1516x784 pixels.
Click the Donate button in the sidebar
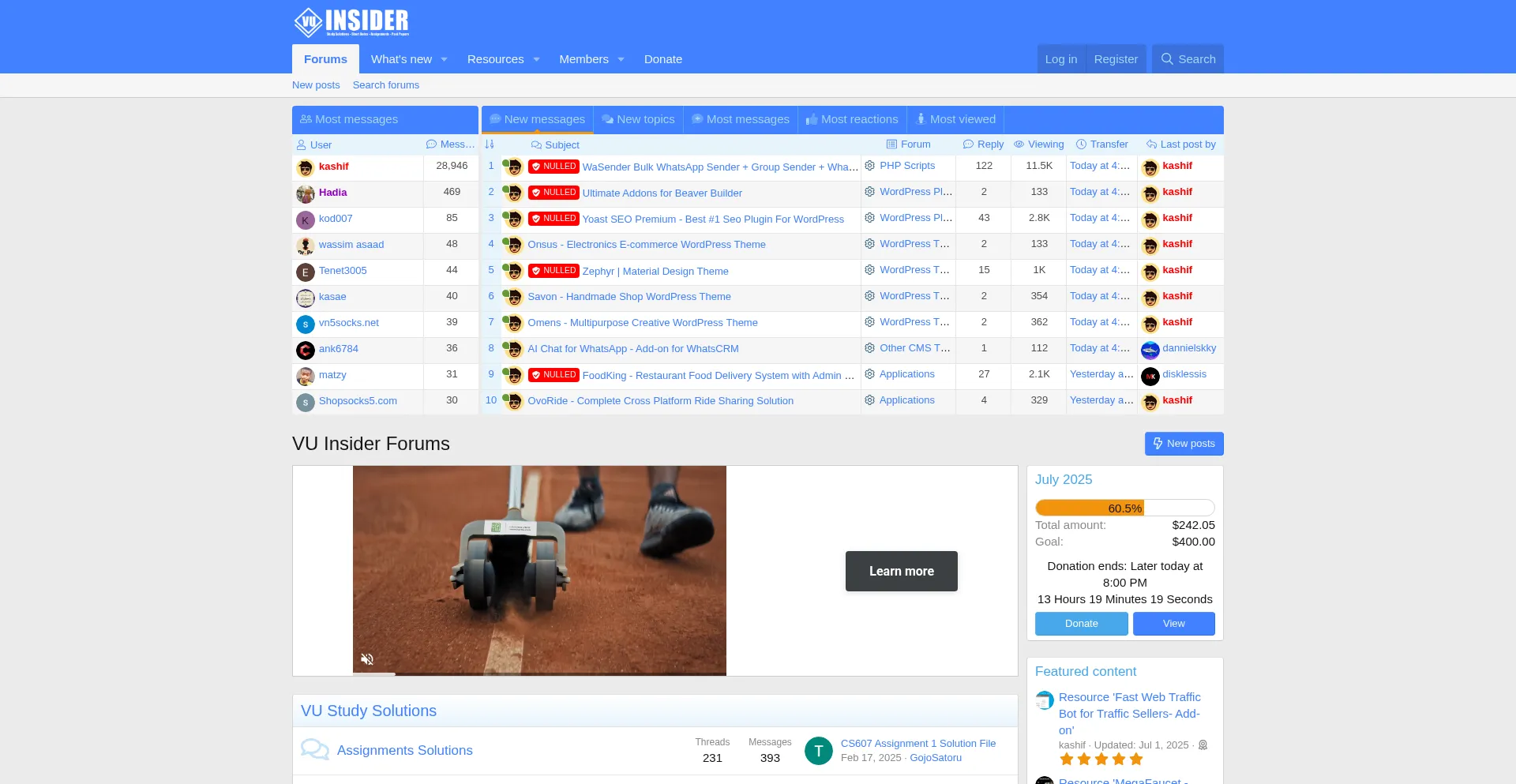(1081, 624)
